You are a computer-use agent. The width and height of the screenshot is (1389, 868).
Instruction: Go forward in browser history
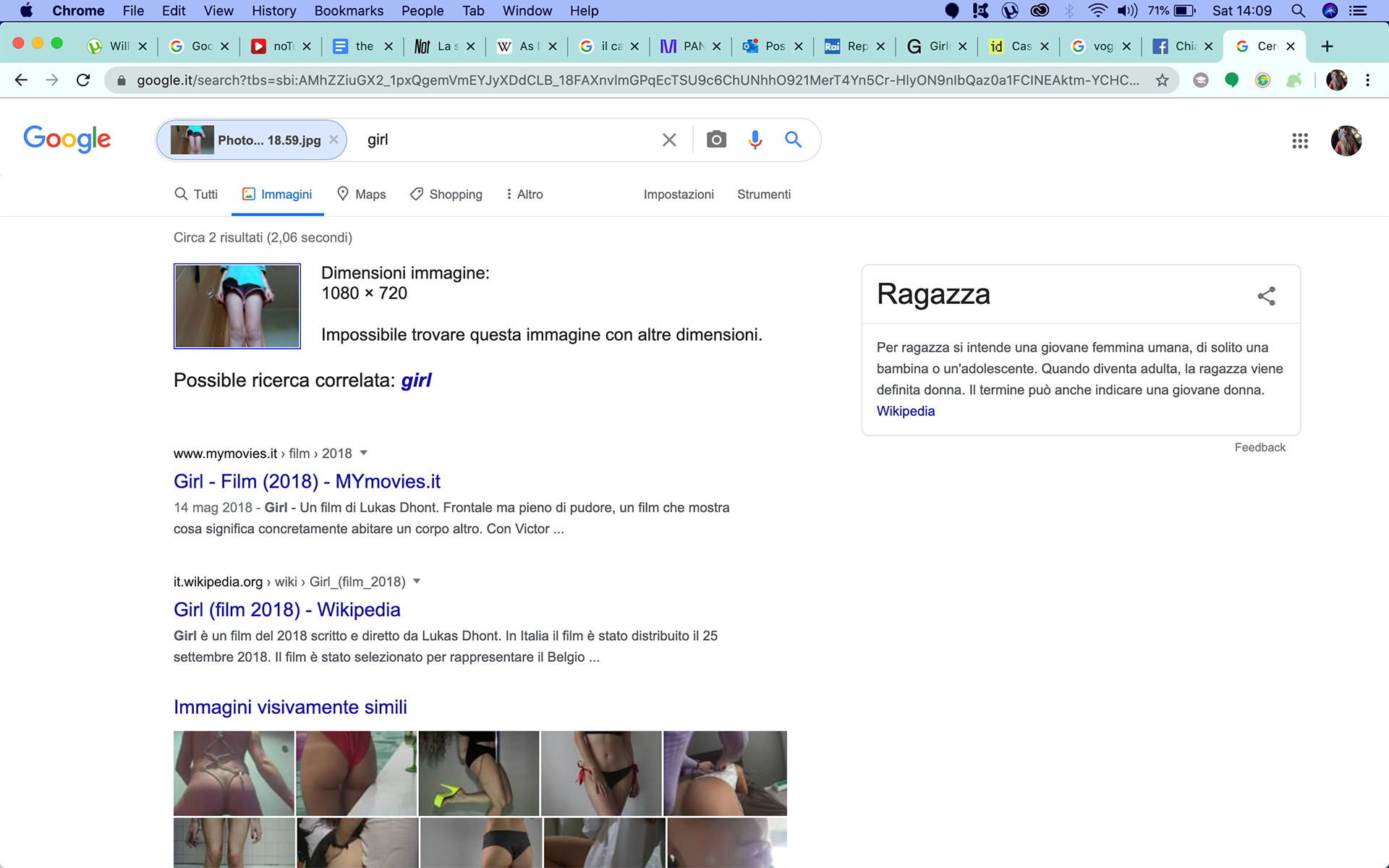[52, 80]
